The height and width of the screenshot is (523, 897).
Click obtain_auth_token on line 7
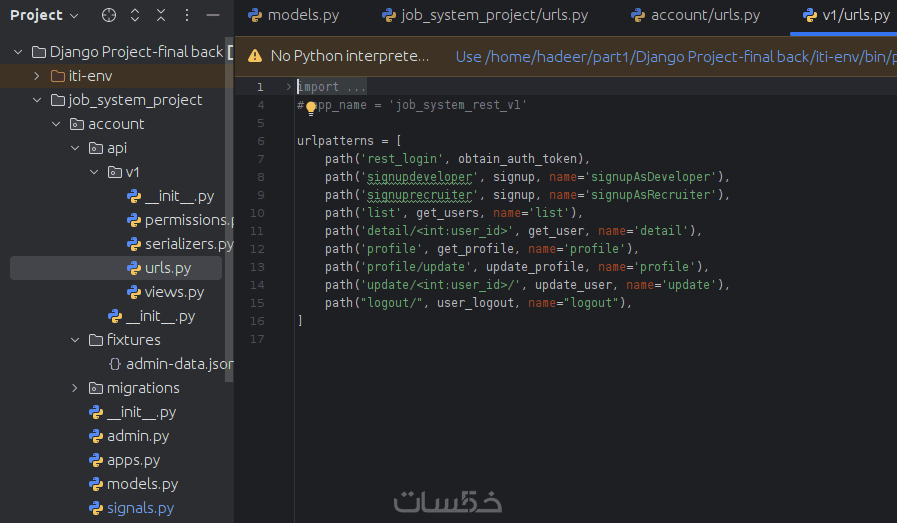(517, 159)
